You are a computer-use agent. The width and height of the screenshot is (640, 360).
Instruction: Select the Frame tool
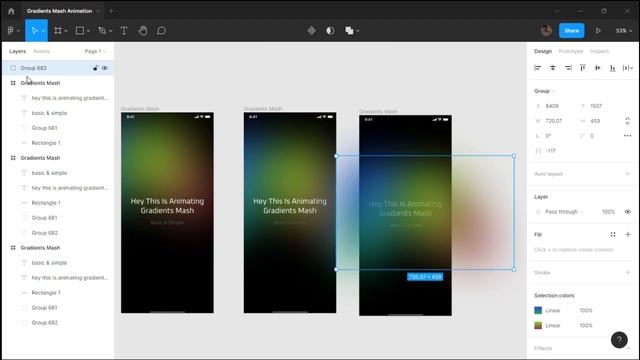tap(58, 31)
